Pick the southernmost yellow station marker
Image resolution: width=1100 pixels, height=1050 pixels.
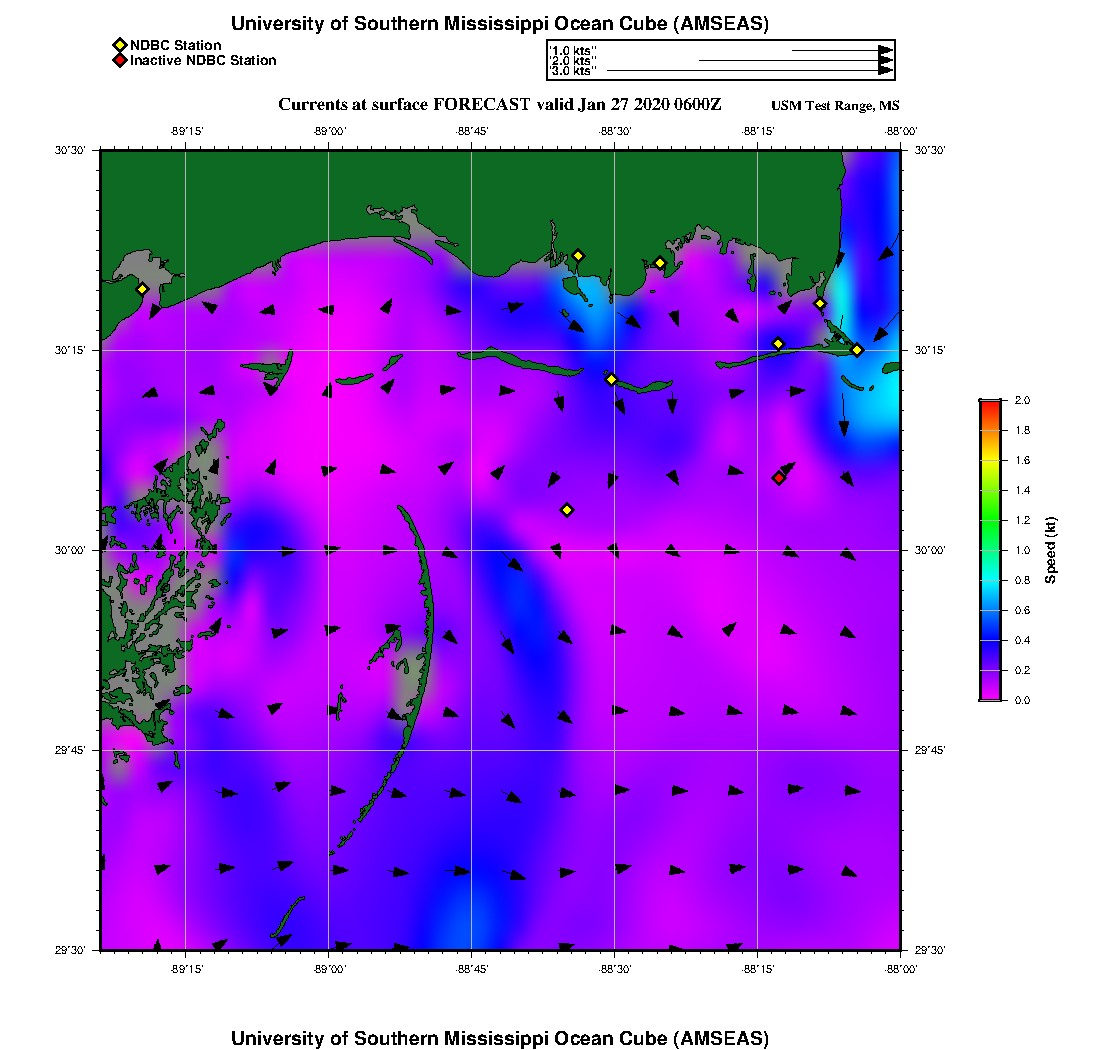point(567,510)
